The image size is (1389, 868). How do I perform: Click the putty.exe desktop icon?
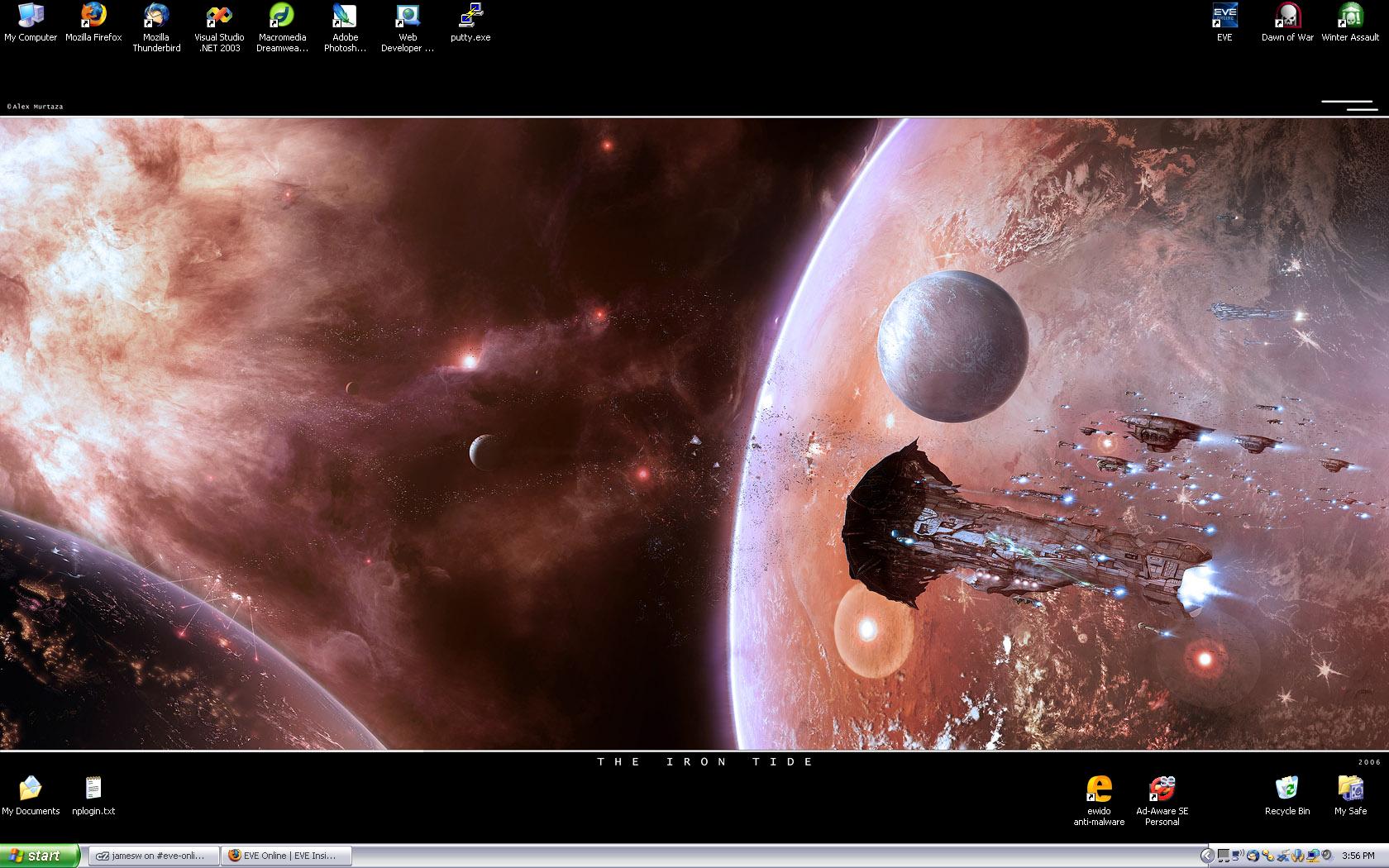[470, 23]
